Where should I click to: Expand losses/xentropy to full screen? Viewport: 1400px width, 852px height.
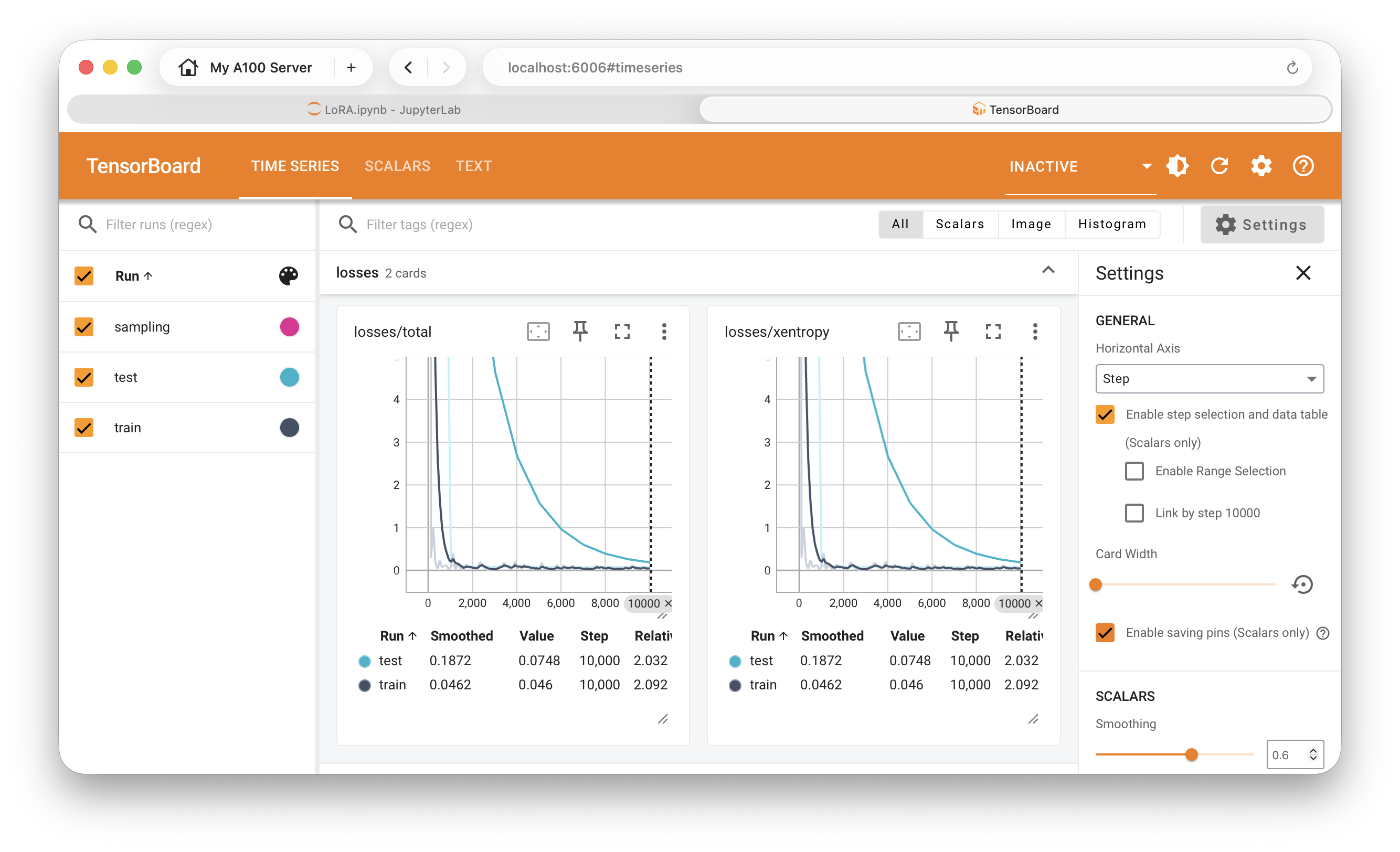tap(993, 332)
